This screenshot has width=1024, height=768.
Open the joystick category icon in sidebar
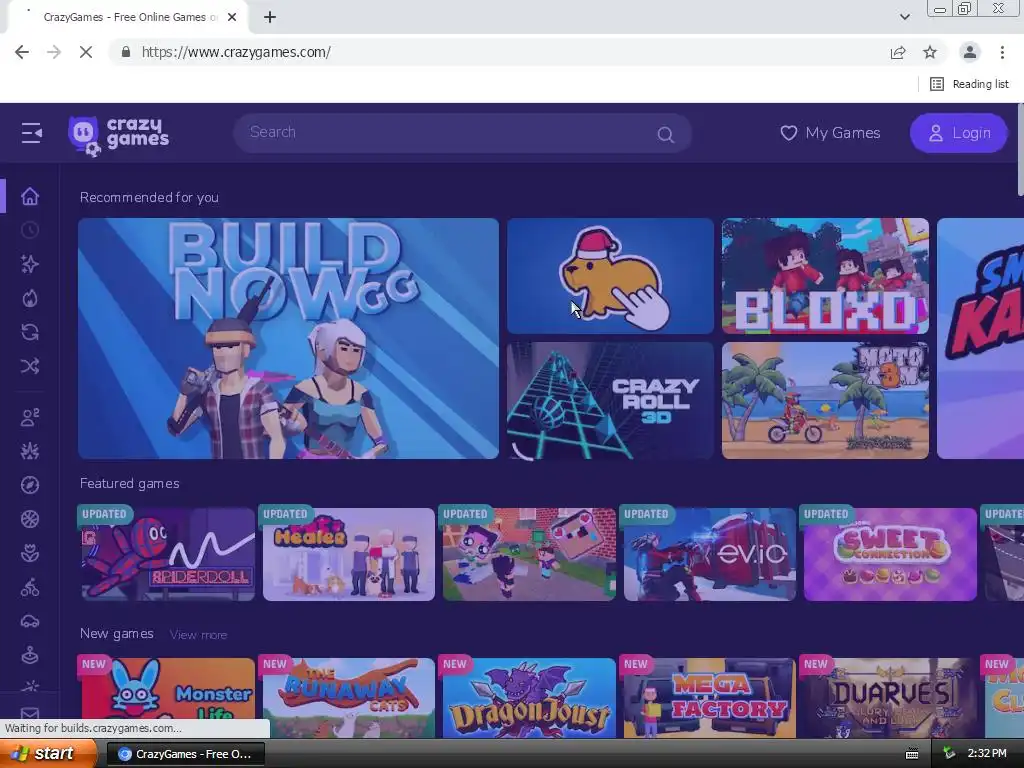click(29, 655)
